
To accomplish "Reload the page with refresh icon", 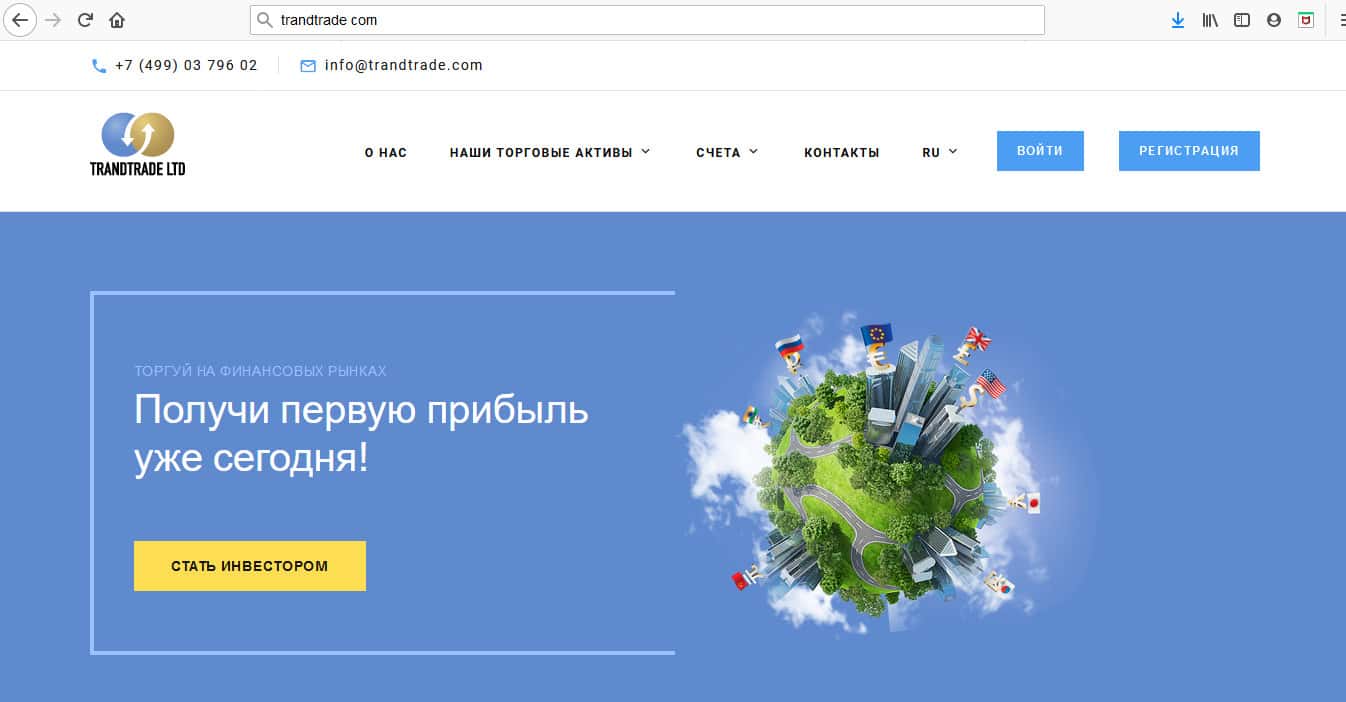I will point(86,20).
